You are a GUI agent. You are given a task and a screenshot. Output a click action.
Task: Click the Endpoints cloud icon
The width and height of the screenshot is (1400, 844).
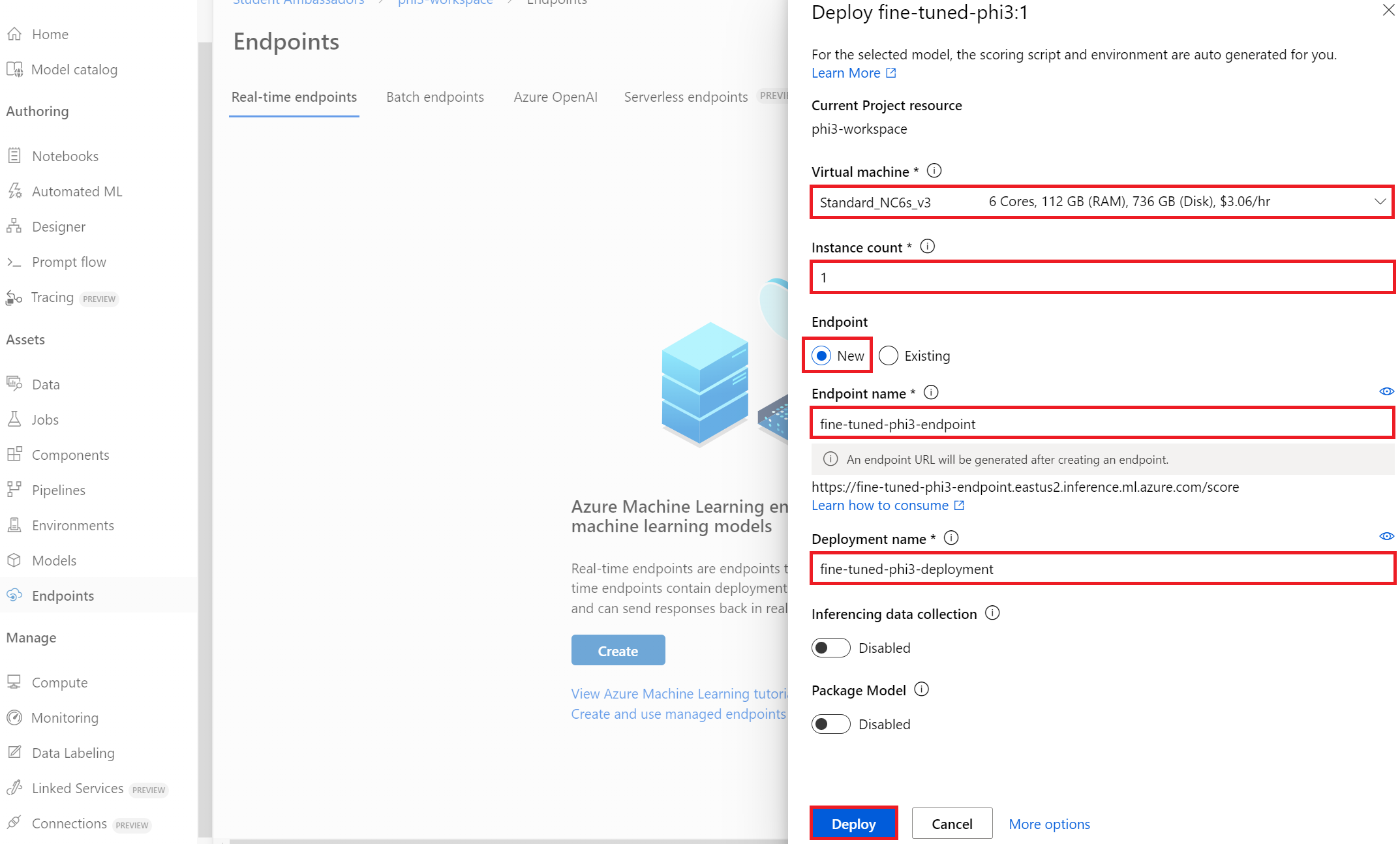click(x=14, y=595)
